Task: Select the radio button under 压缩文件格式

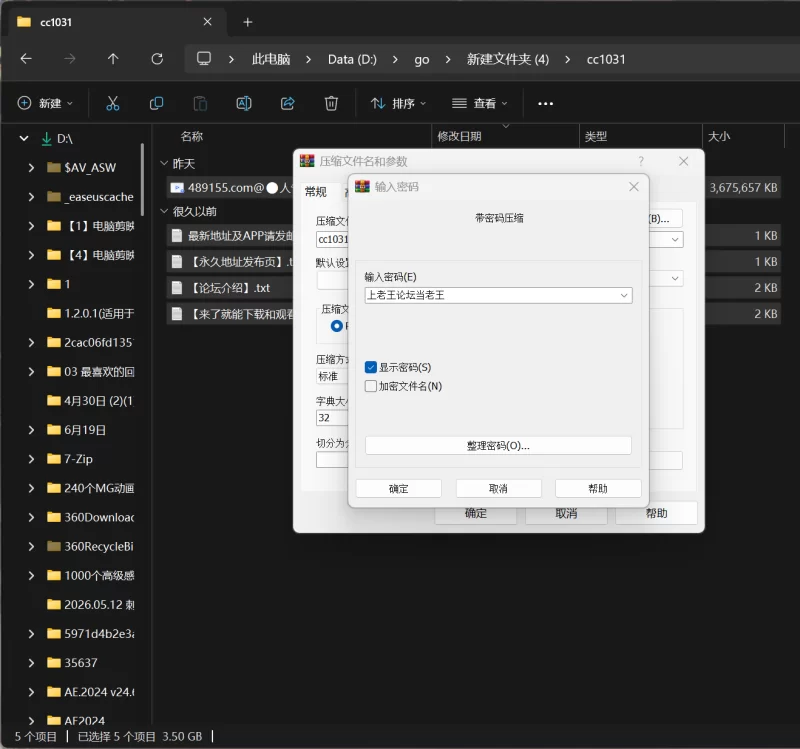Action: (x=337, y=326)
